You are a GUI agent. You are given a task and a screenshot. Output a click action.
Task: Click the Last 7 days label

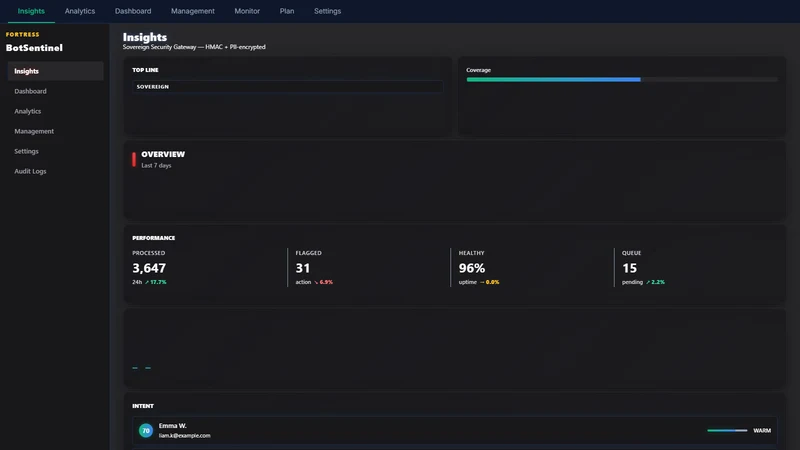(156, 166)
